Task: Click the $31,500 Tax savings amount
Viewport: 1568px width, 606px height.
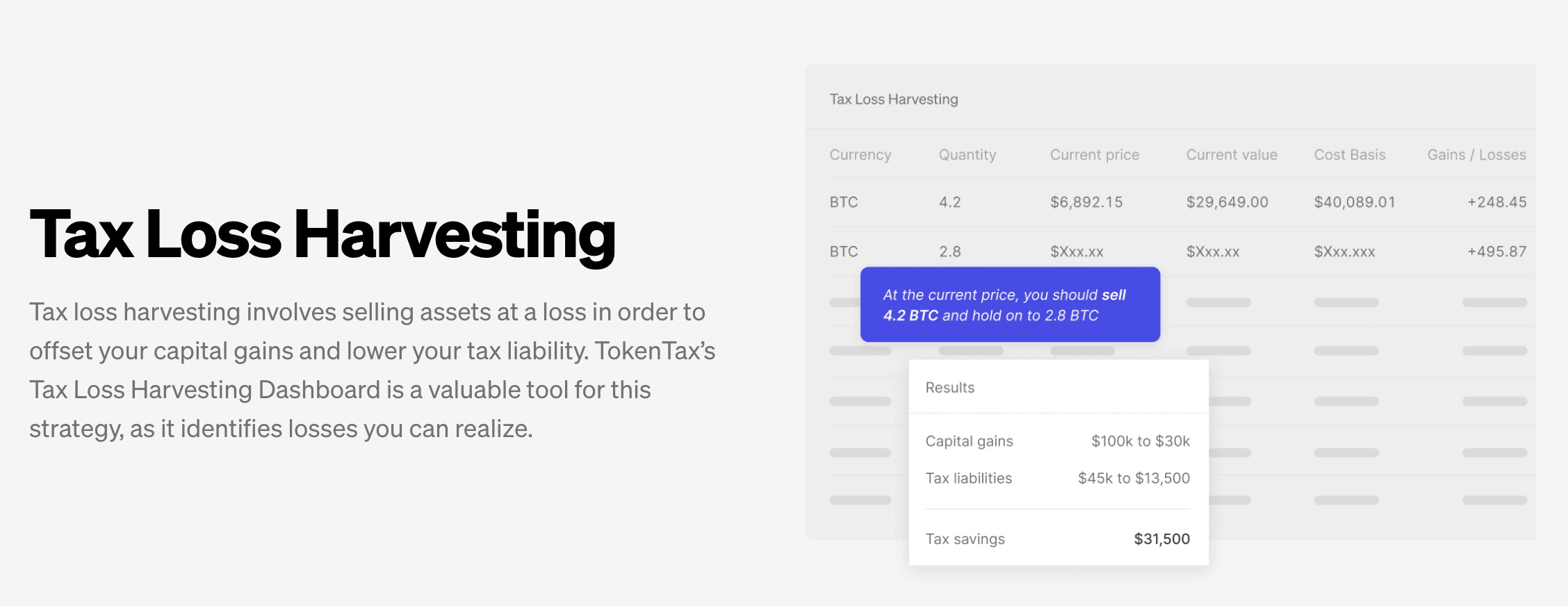Action: tap(1162, 539)
